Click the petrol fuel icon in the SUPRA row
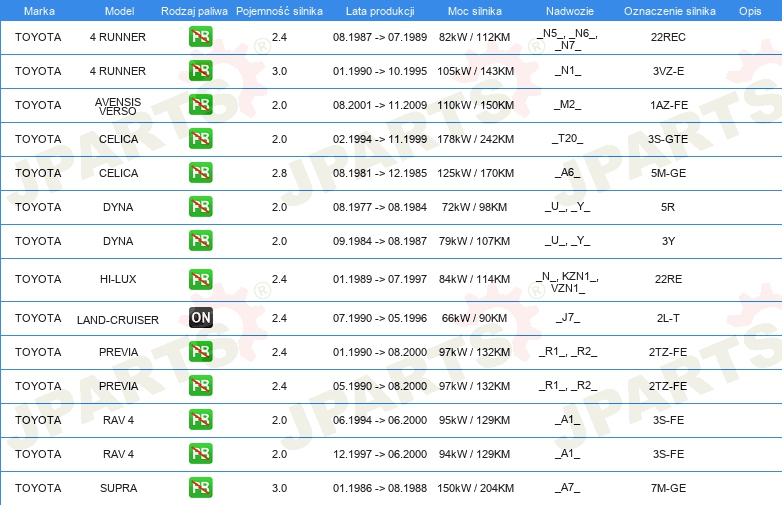 (x=200, y=487)
